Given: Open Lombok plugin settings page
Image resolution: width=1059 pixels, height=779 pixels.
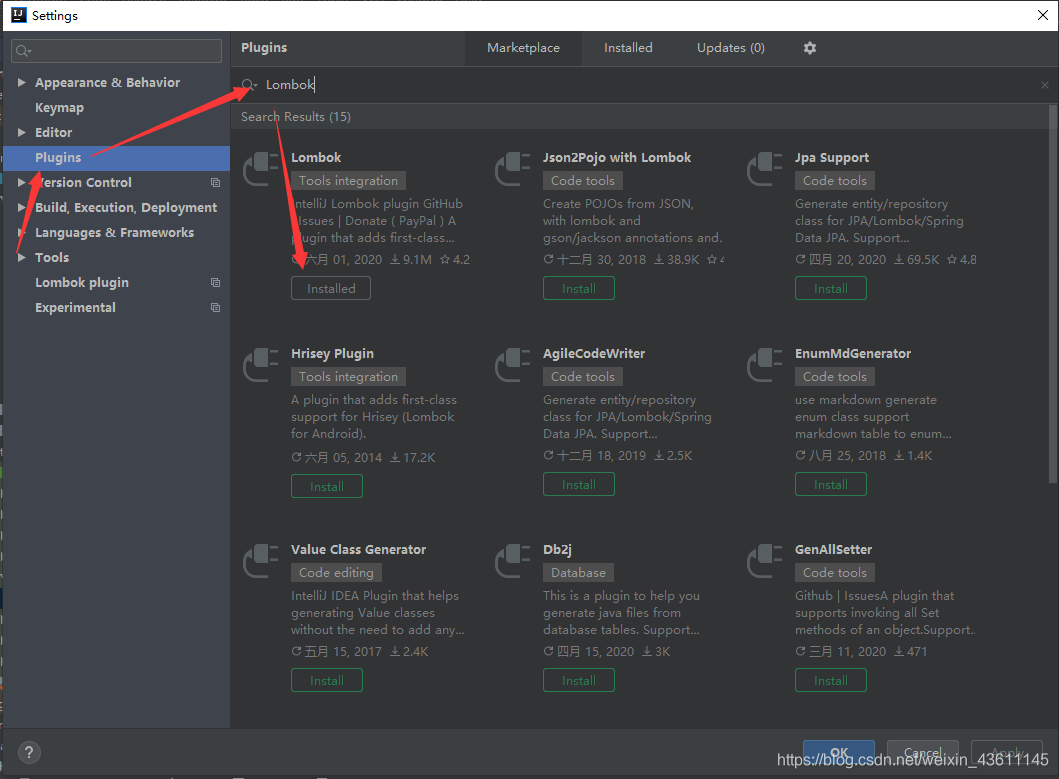Looking at the screenshot, I should point(82,282).
